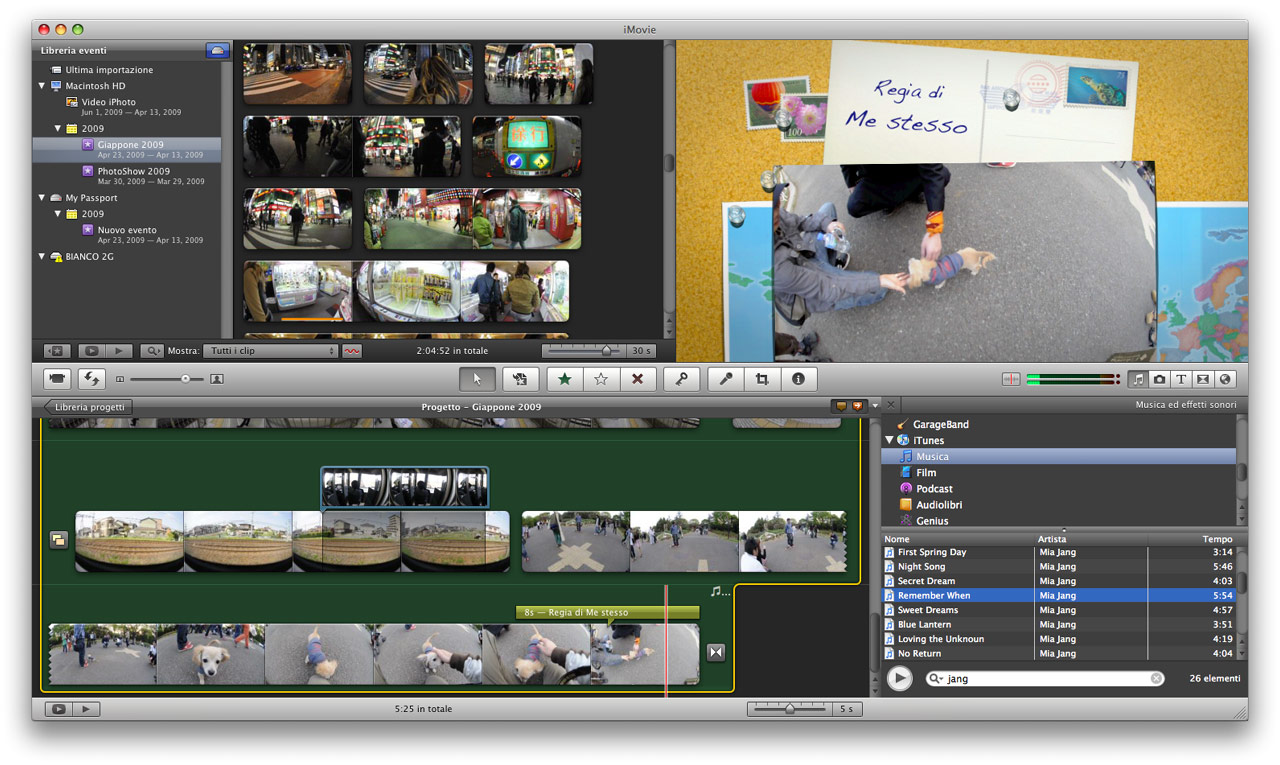1280x765 pixels.
Task: Reject selection with the red X
Action: [637, 379]
